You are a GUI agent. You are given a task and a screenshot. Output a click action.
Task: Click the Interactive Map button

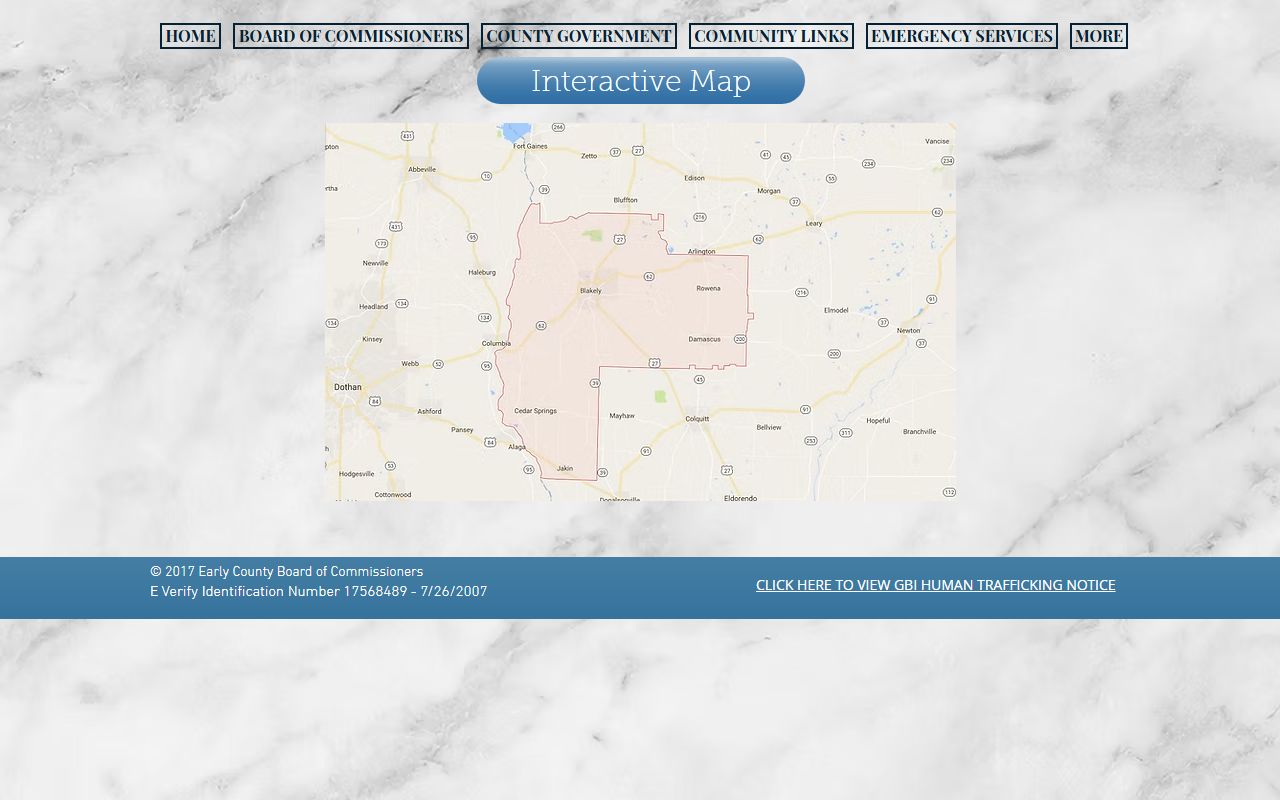pyautogui.click(x=641, y=81)
